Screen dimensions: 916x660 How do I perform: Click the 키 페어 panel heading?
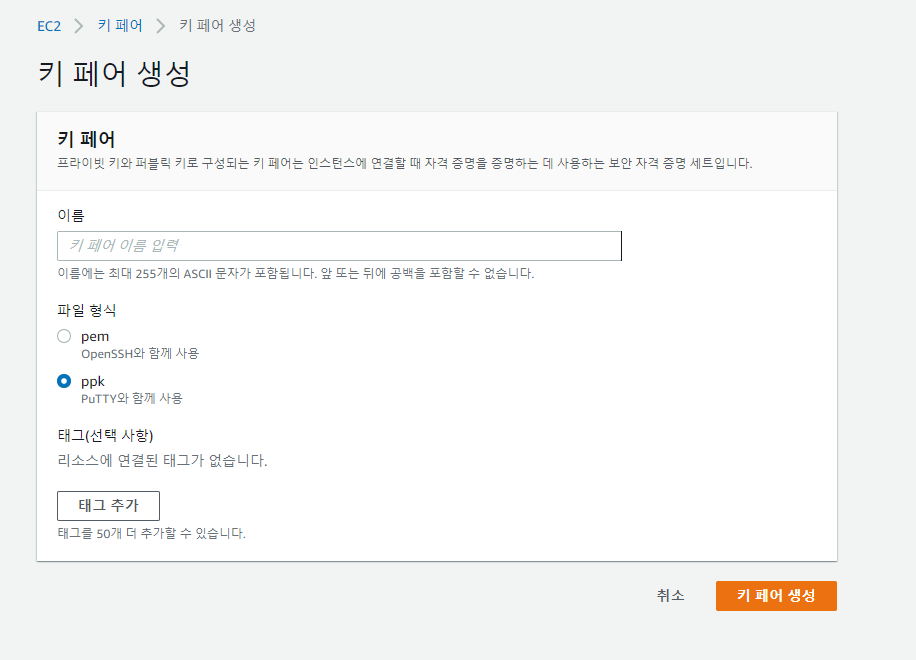click(x=86, y=140)
